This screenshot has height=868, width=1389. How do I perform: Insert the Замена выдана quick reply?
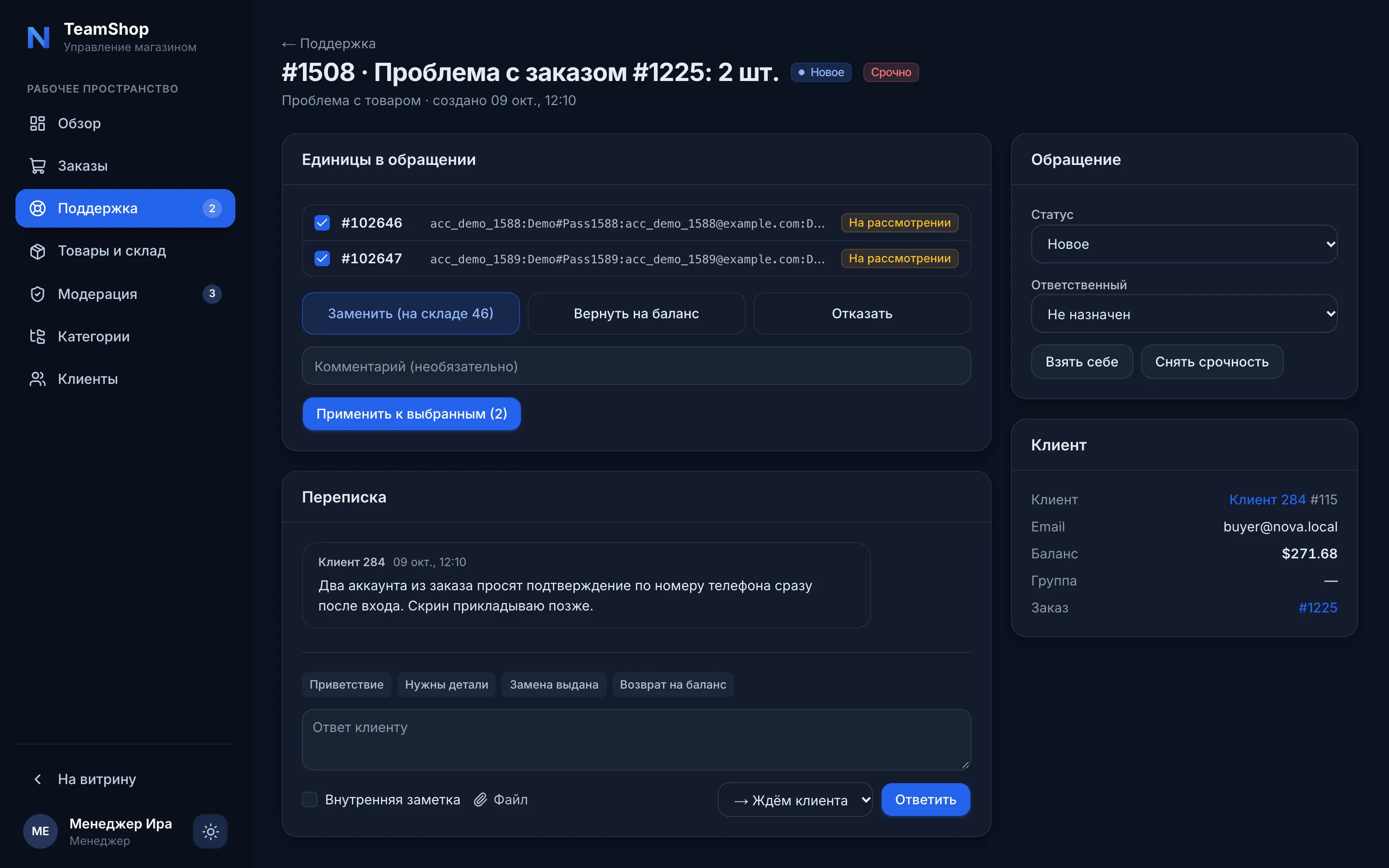pos(554,685)
